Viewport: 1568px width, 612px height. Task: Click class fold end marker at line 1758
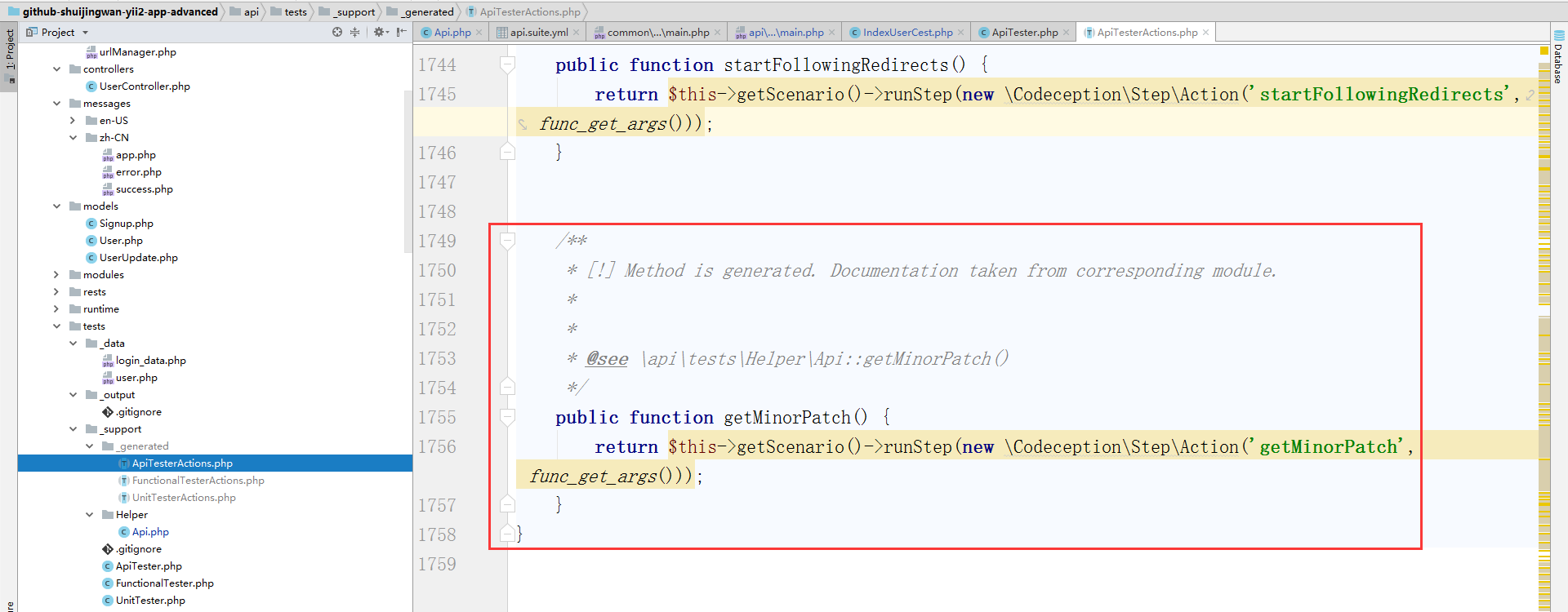(507, 534)
